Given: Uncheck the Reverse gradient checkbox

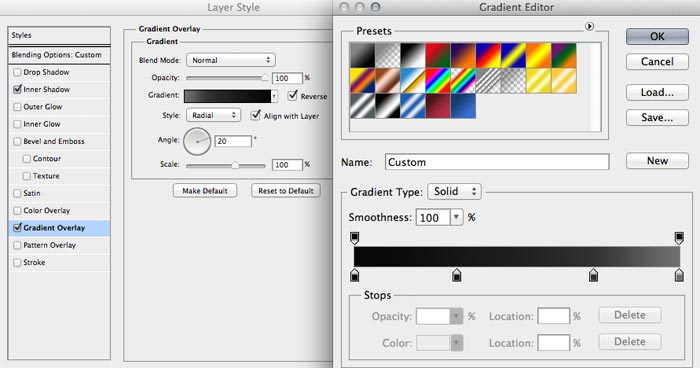Looking at the screenshot, I should (293, 95).
